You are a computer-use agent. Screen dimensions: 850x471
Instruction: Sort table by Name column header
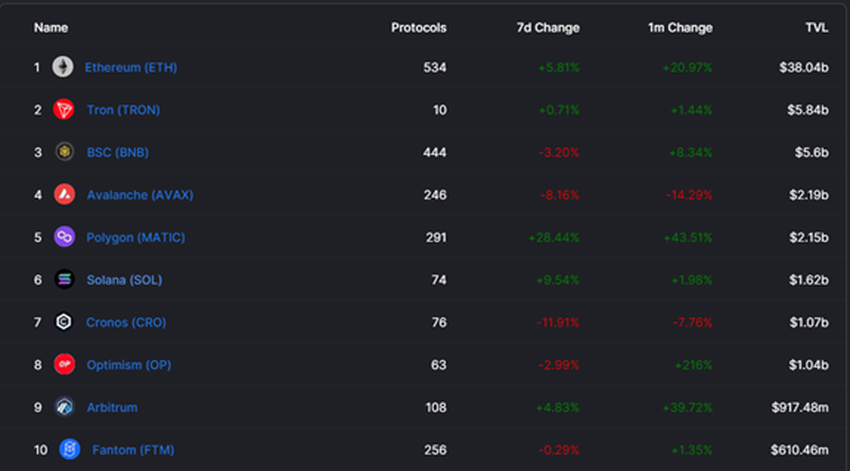(x=51, y=28)
